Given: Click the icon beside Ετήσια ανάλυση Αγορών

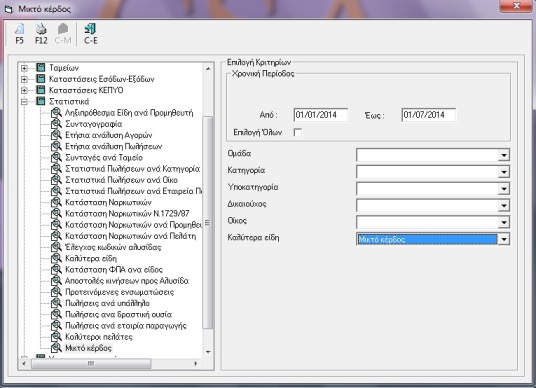Looking at the screenshot, I should pos(56,135).
